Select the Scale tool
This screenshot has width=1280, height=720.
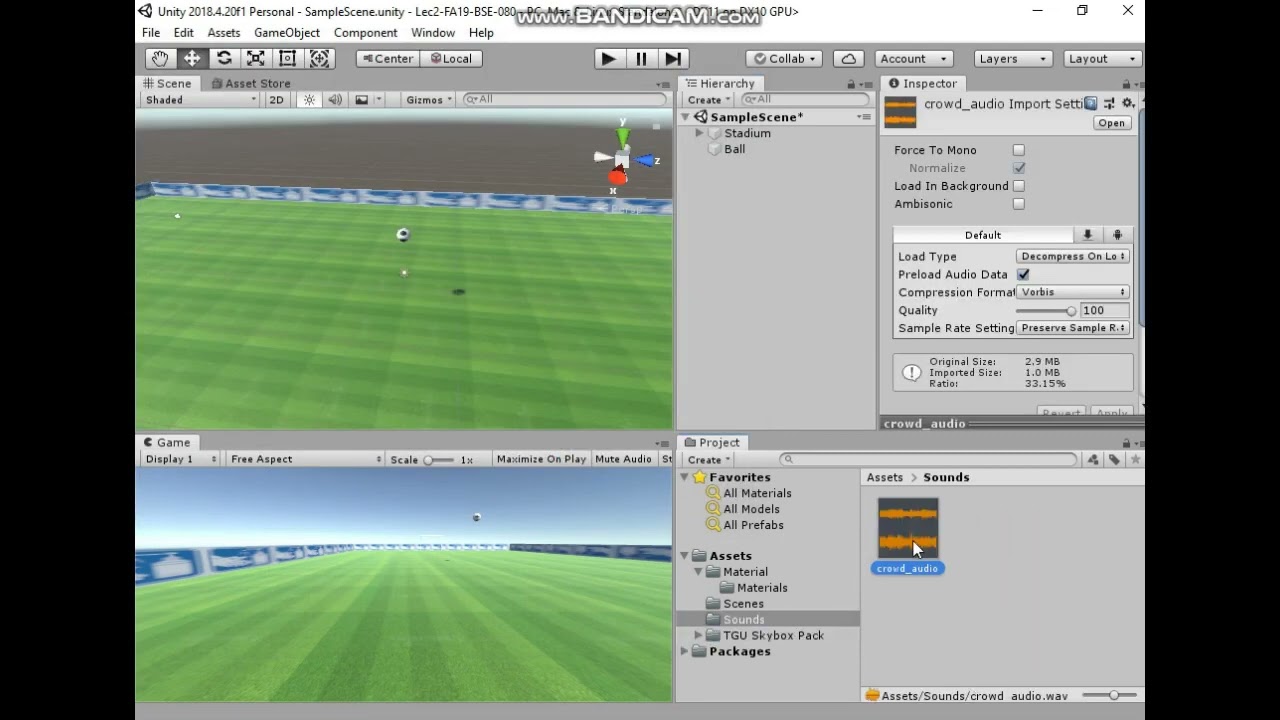(256, 58)
